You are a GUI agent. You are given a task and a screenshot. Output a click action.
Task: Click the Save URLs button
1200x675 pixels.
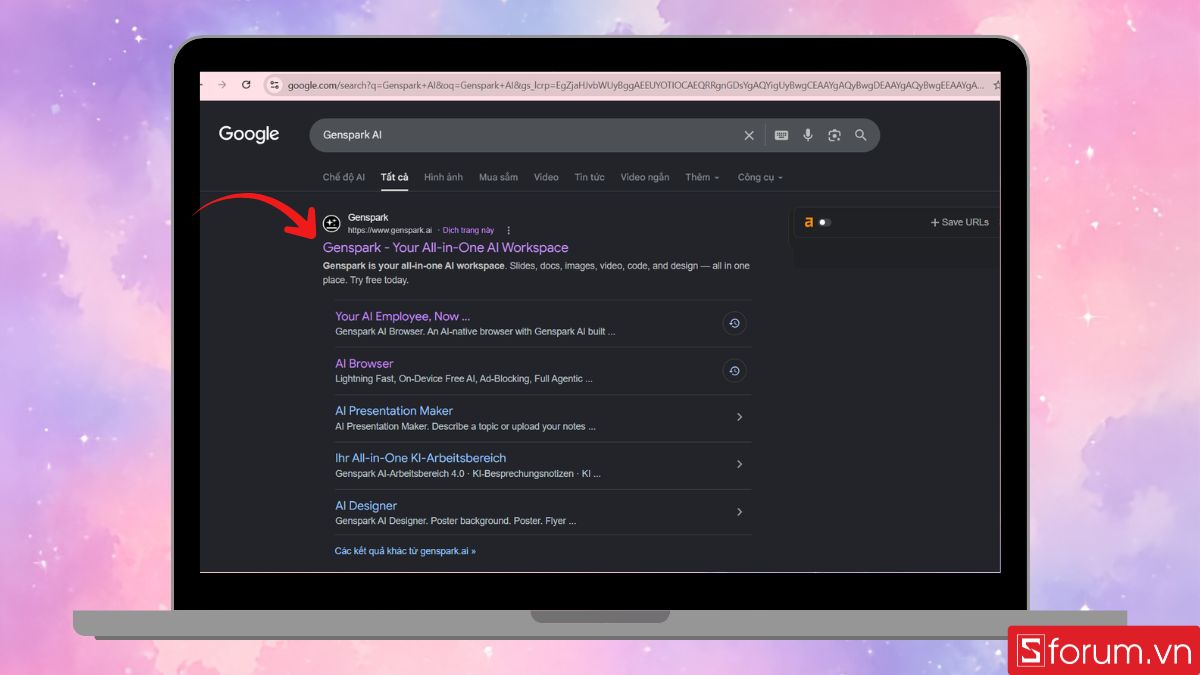pos(959,222)
